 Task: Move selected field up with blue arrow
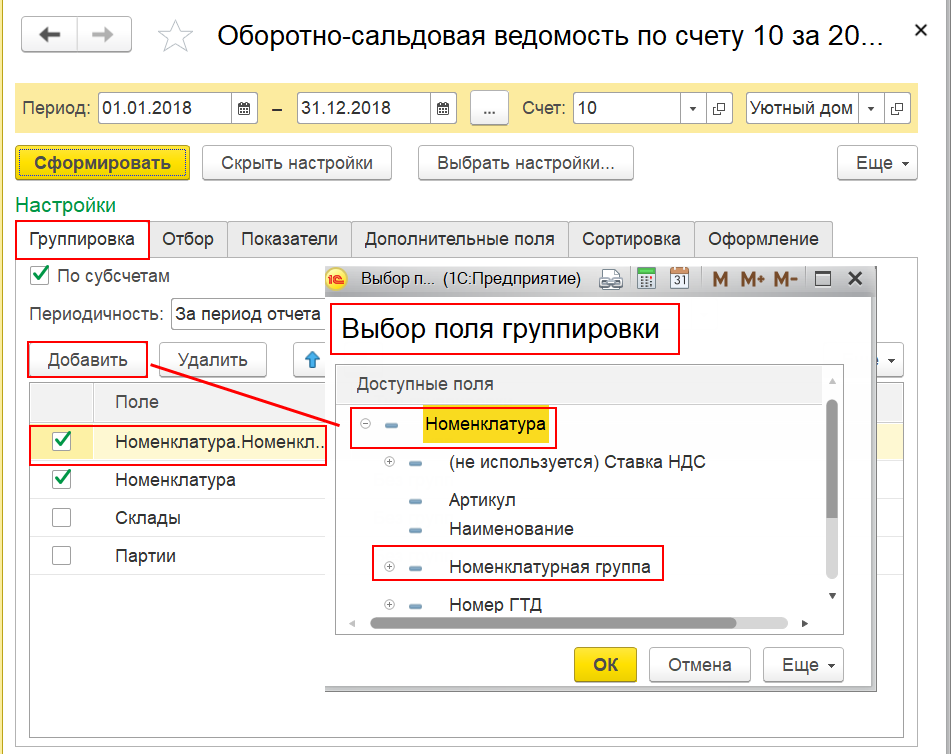coord(312,360)
